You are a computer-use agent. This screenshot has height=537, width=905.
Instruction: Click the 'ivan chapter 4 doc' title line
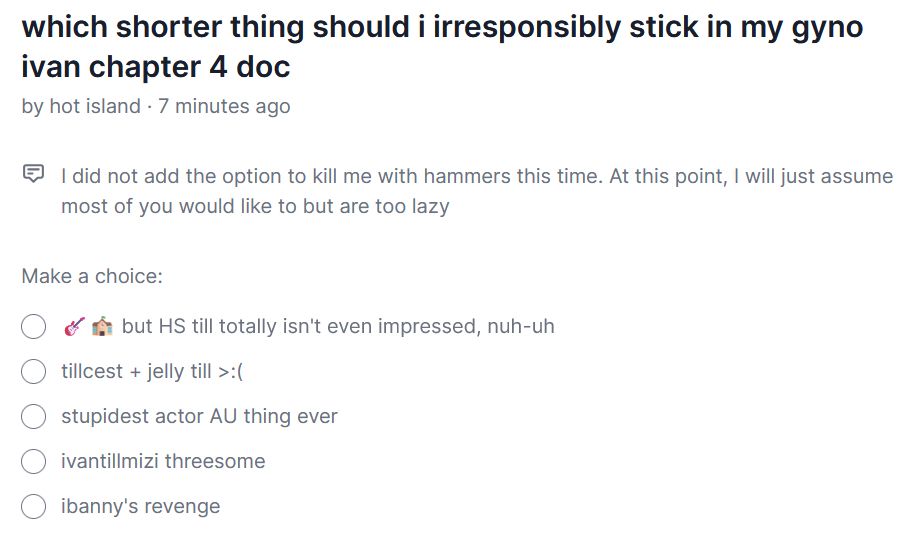(155, 67)
